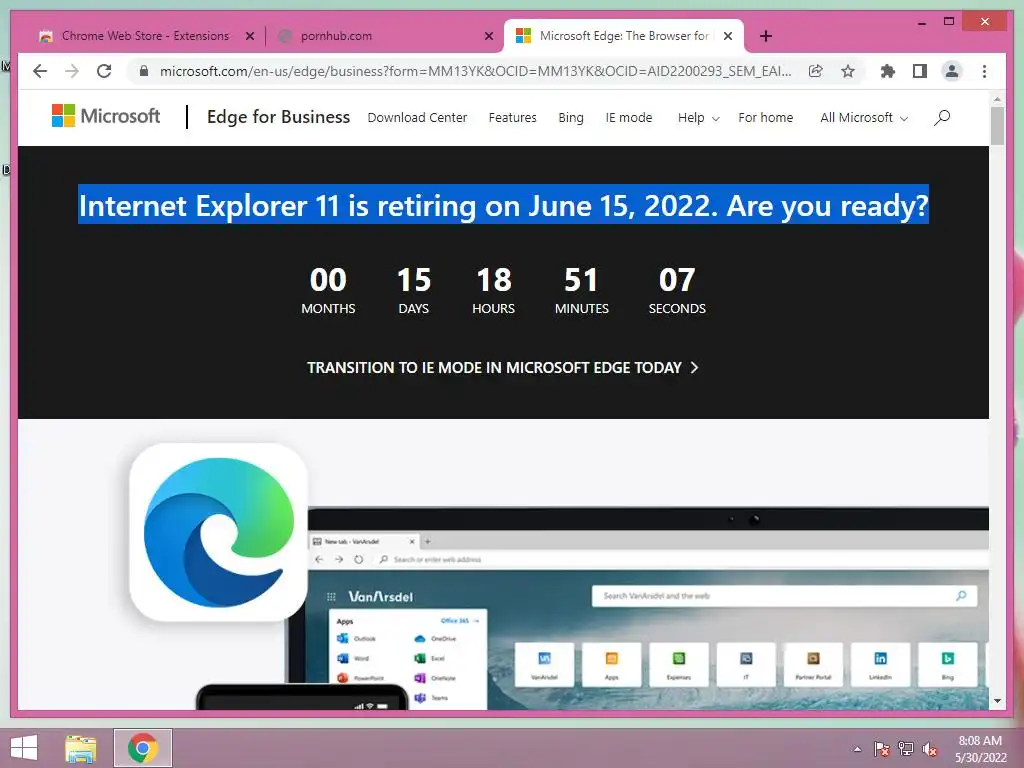This screenshot has height=768, width=1024.
Task: Close the pornhub.com tab
Action: [x=488, y=37]
